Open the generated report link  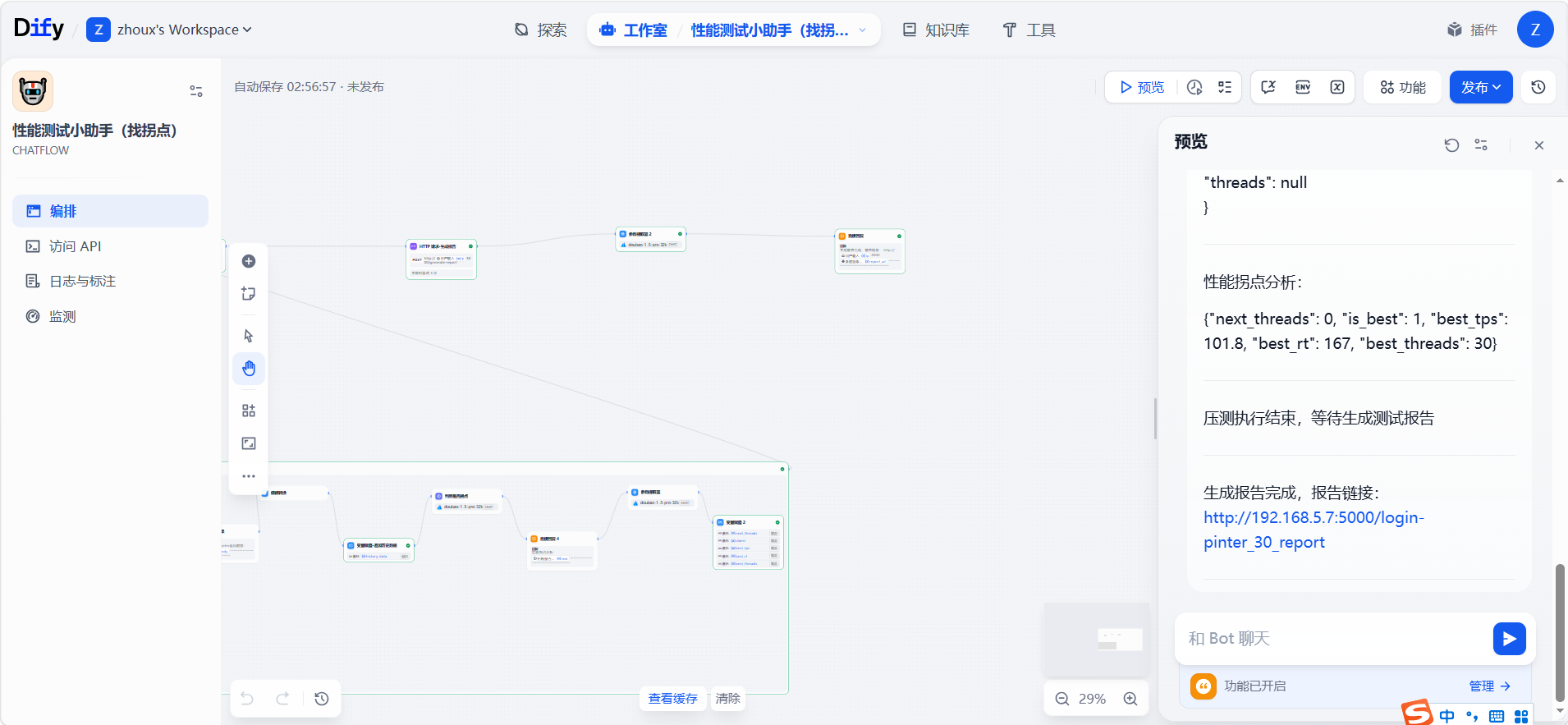pos(1313,530)
